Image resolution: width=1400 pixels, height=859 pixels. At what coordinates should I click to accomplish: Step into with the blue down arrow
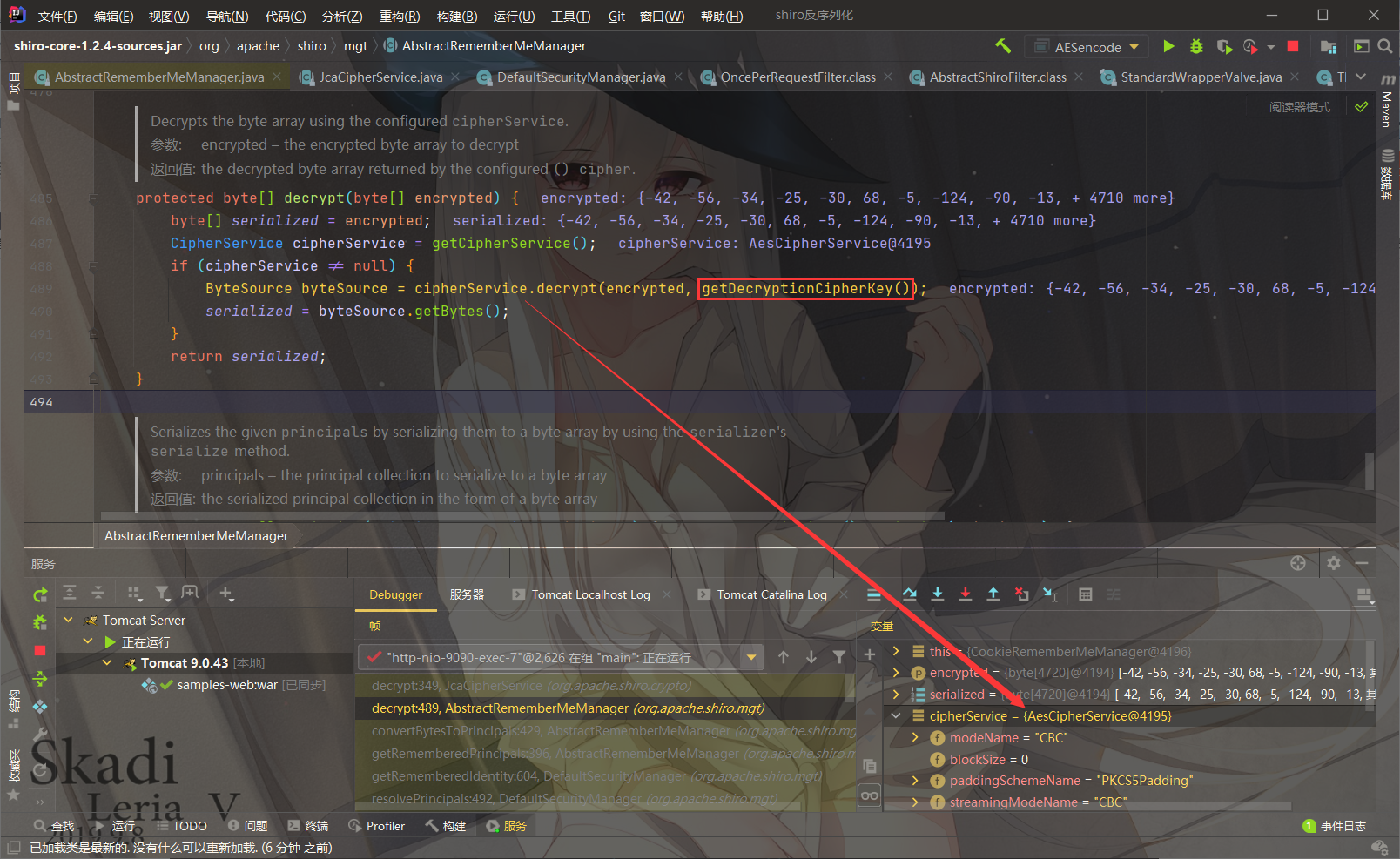click(938, 594)
